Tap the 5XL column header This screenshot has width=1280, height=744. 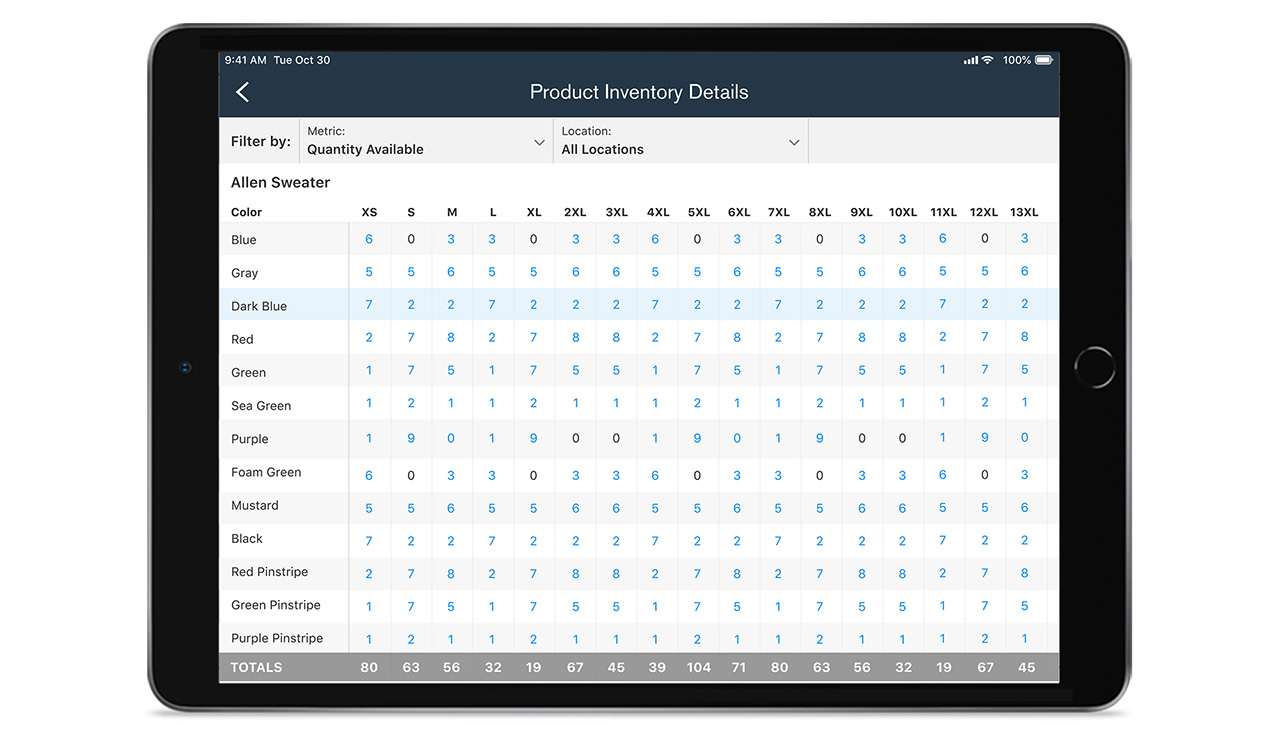[699, 212]
